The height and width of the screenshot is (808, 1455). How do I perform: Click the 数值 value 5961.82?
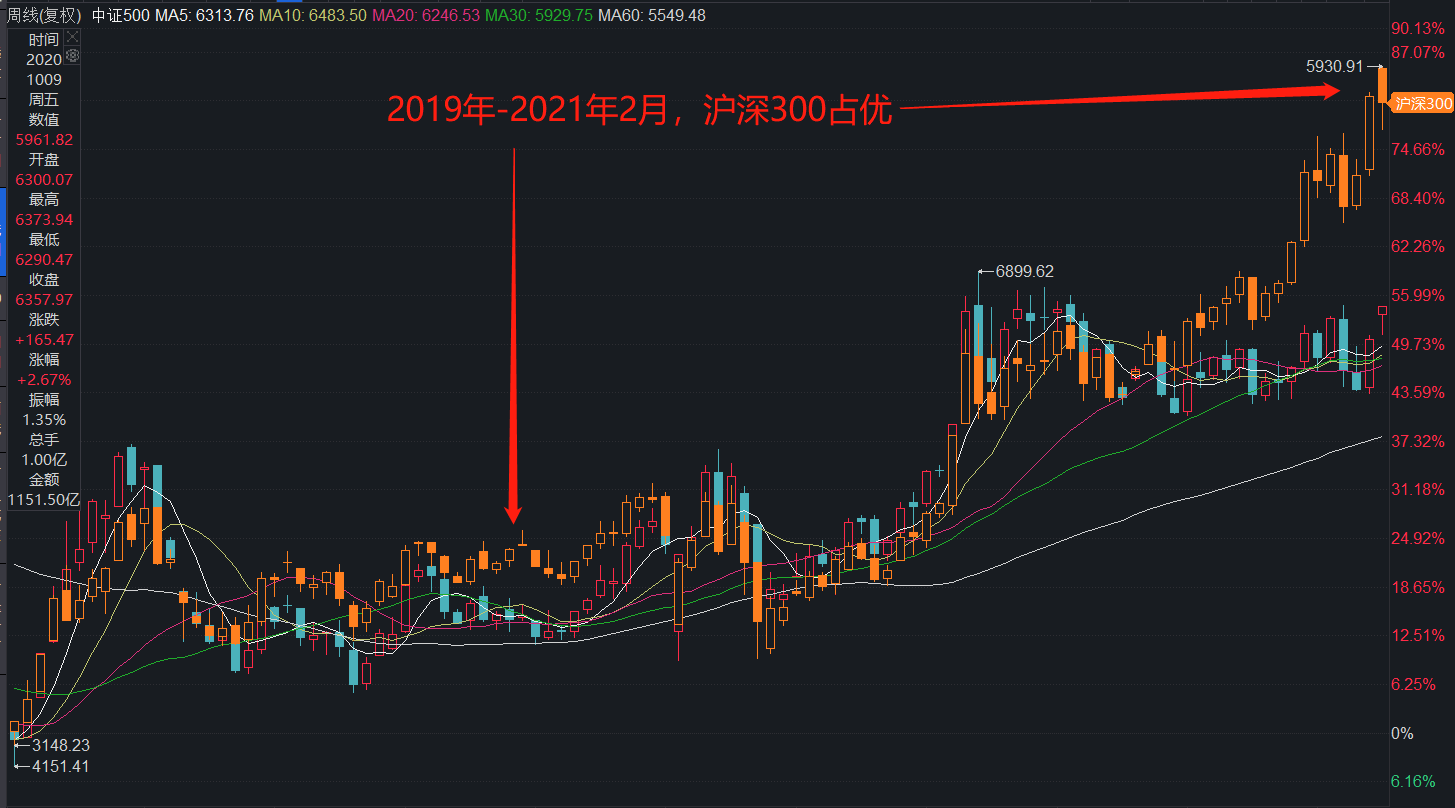pyautogui.click(x=44, y=139)
